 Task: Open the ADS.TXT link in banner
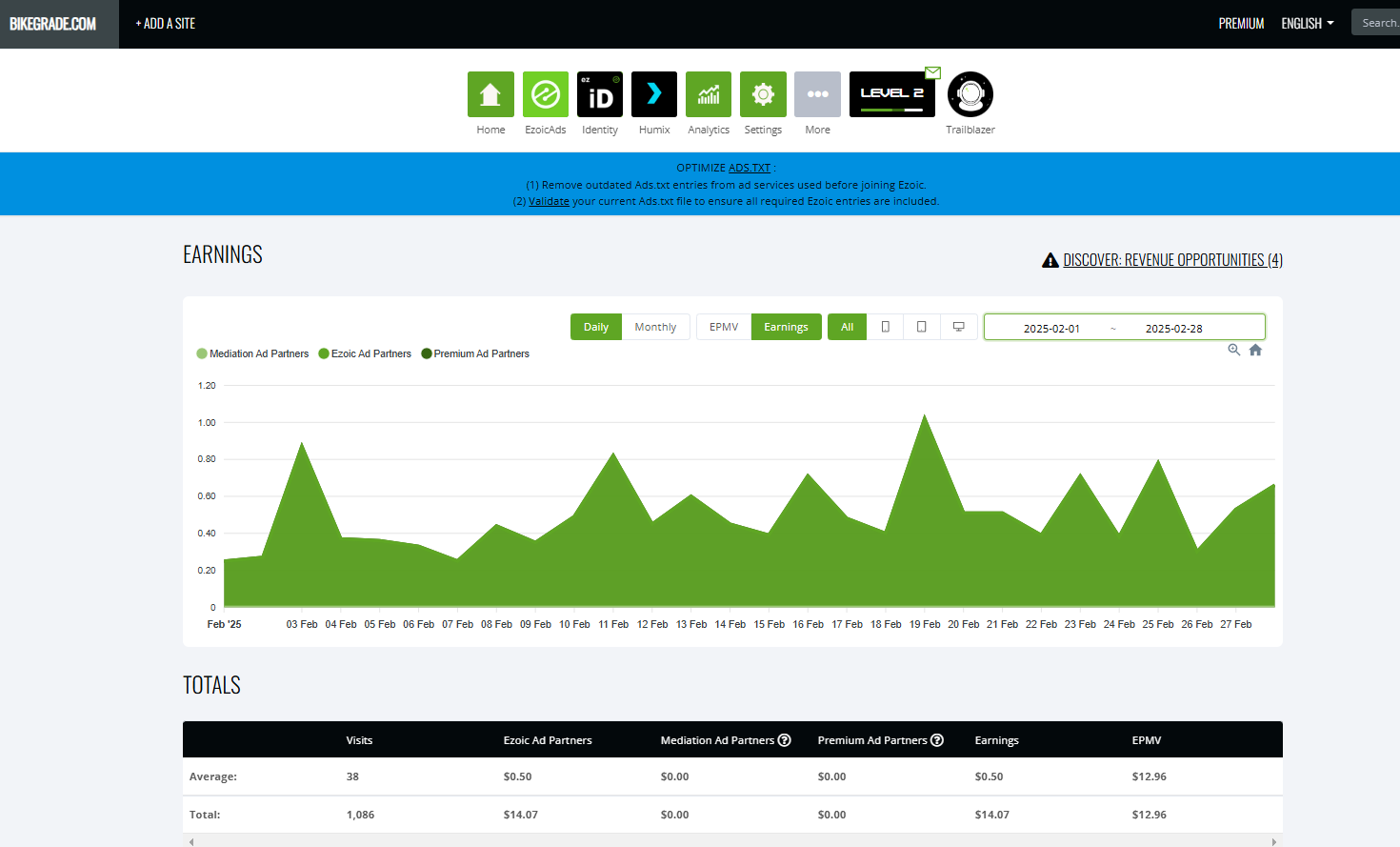750,168
